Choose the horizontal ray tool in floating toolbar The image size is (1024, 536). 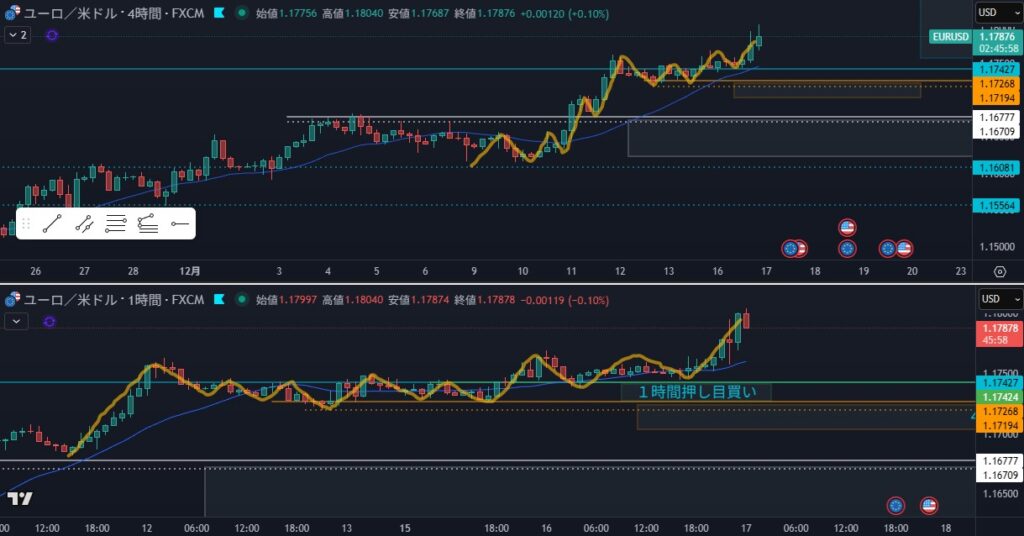coord(180,224)
